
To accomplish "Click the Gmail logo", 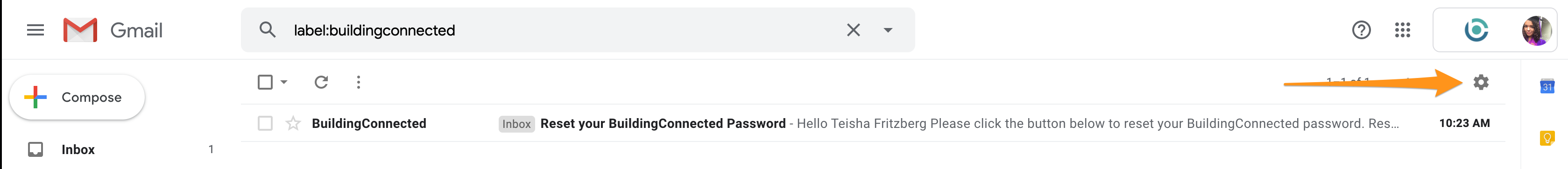I will [113, 30].
